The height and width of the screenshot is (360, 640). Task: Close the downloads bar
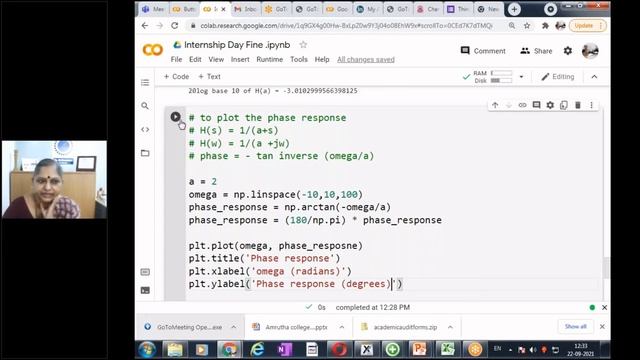click(x=602, y=327)
